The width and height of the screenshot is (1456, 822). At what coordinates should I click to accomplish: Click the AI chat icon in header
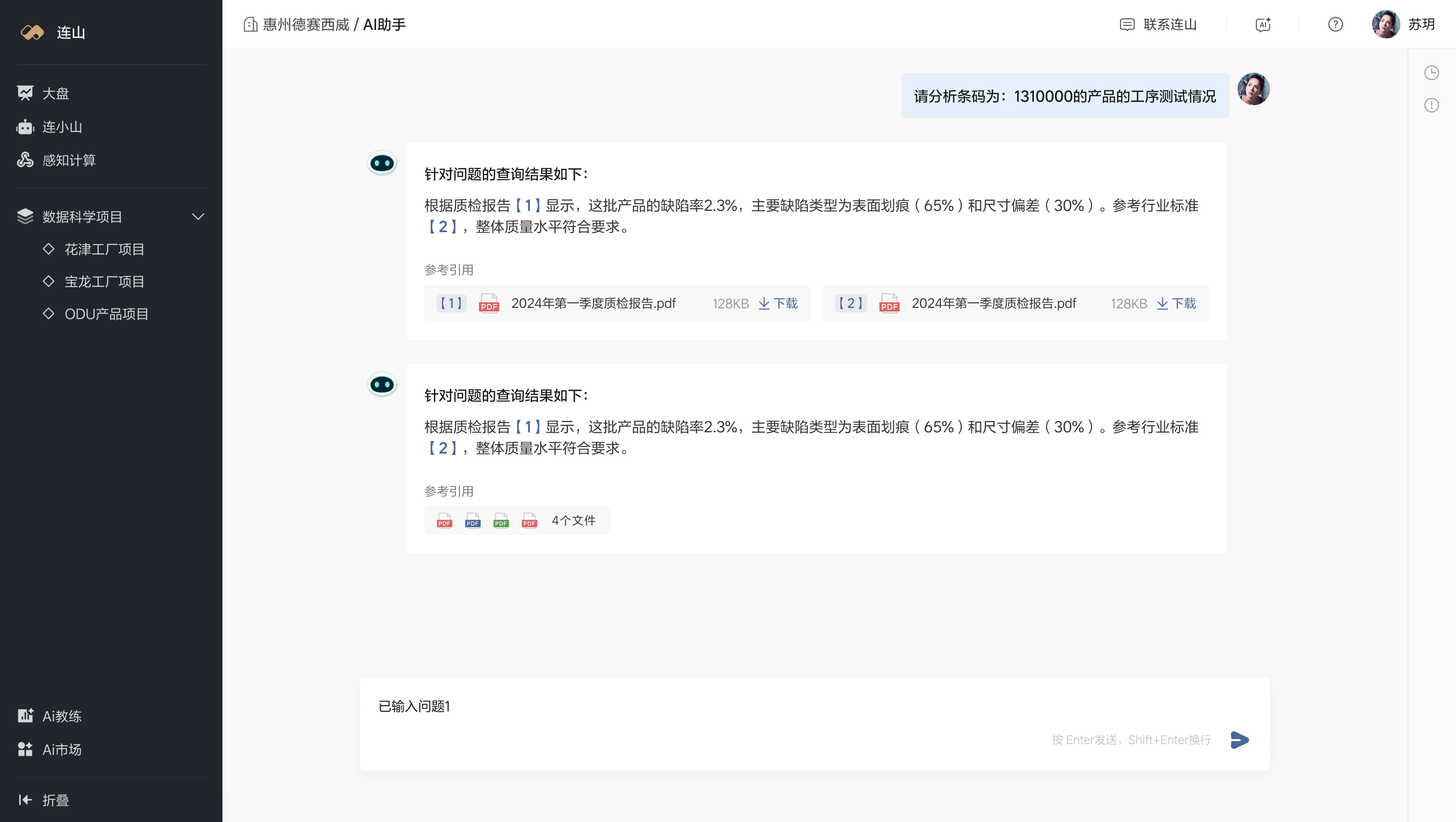coord(1263,24)
